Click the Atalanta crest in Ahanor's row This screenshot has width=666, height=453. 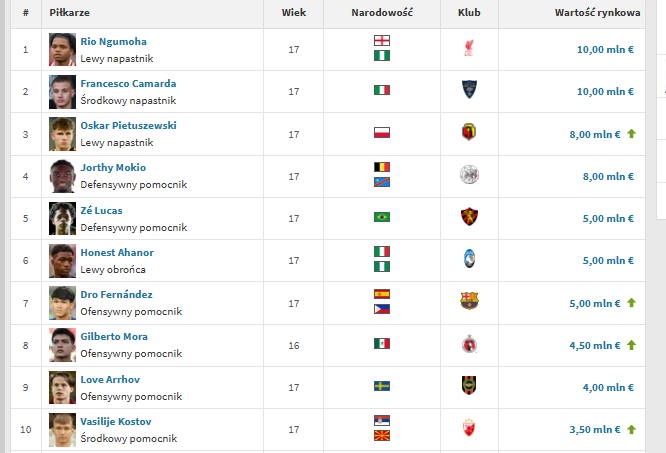click(x=469, y=259)
